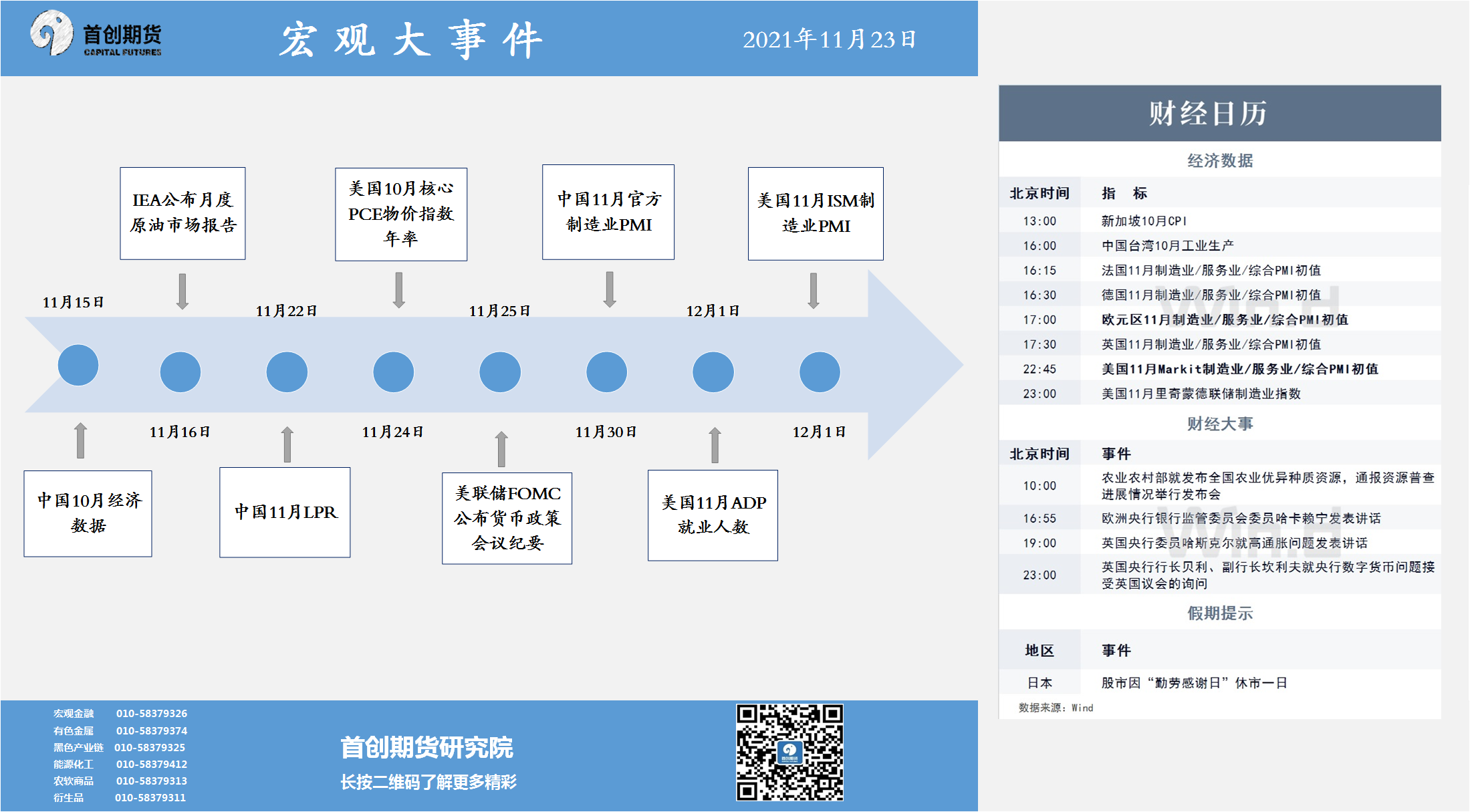Click the IEA公布月度原油市场报告 box

pos(182,213)
